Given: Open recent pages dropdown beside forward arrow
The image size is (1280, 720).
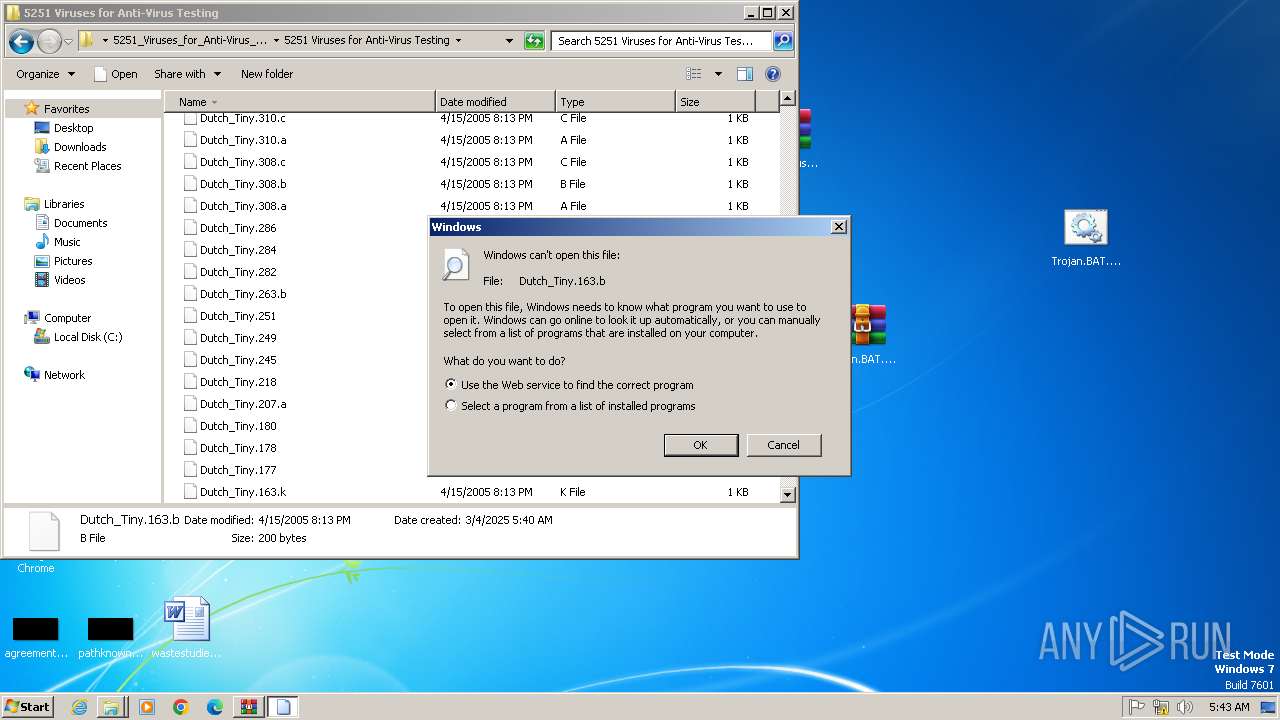Looking at the screenshot, I should [x=68, y=41].
